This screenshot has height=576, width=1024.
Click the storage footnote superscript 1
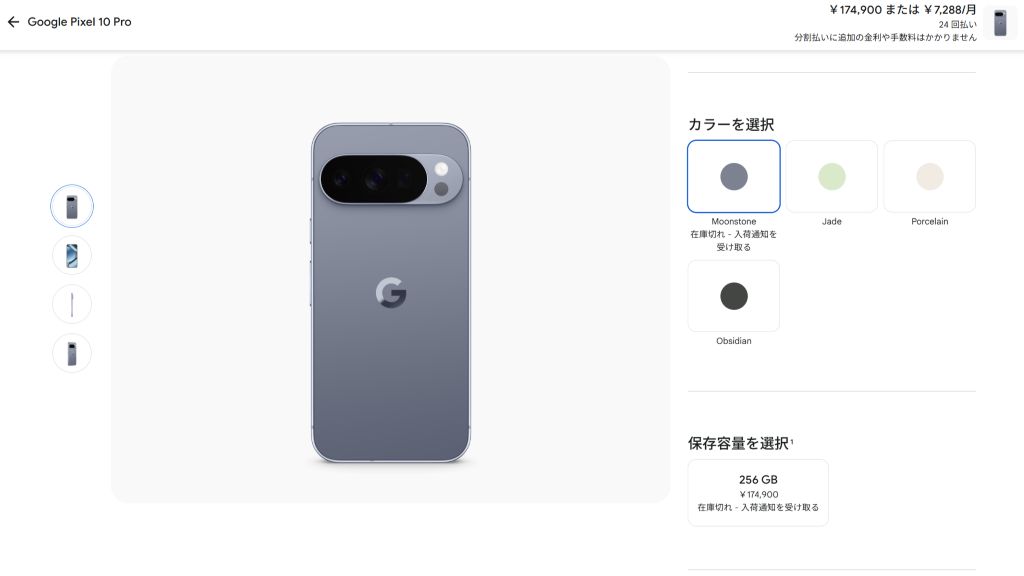792,441
